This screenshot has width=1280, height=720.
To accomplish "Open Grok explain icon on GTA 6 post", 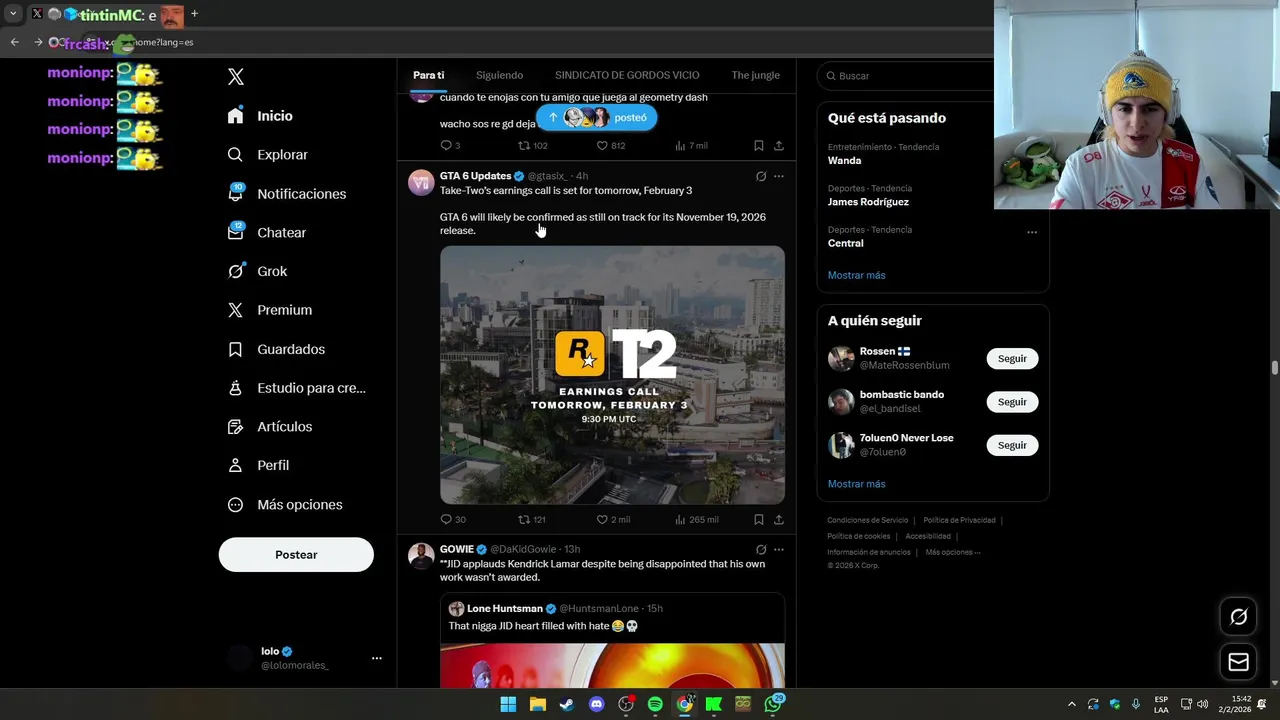I will click(761, 176).
